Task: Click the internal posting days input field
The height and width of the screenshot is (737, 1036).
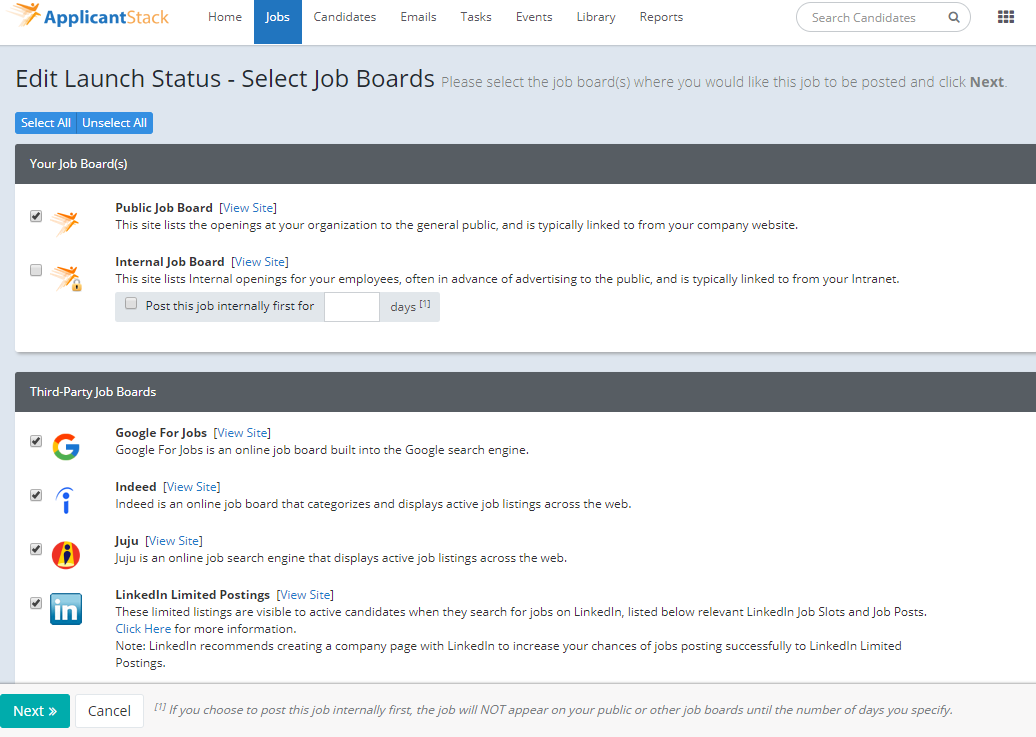Action: [351, 306]
